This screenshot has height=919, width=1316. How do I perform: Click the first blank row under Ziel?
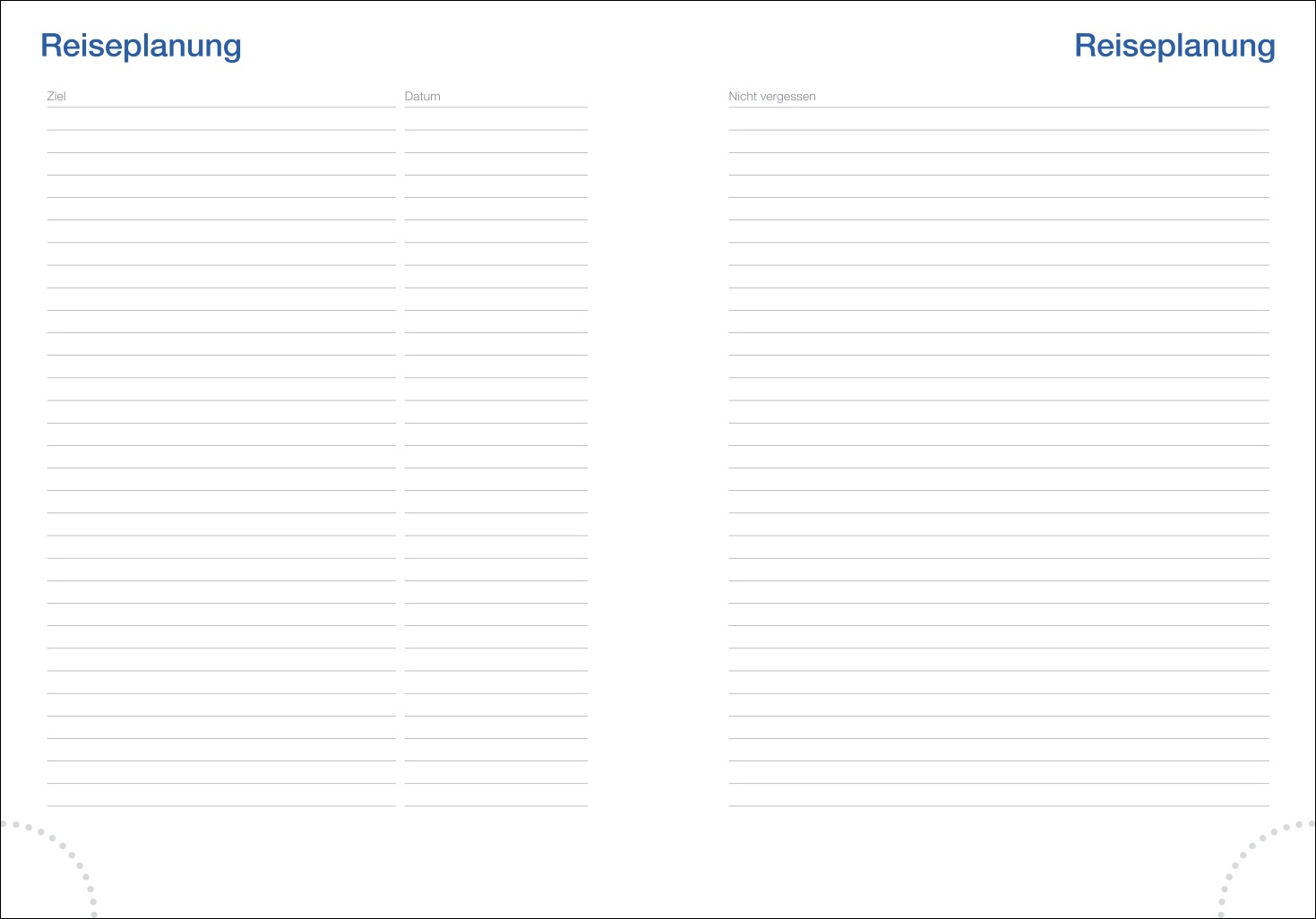point(220,120)
